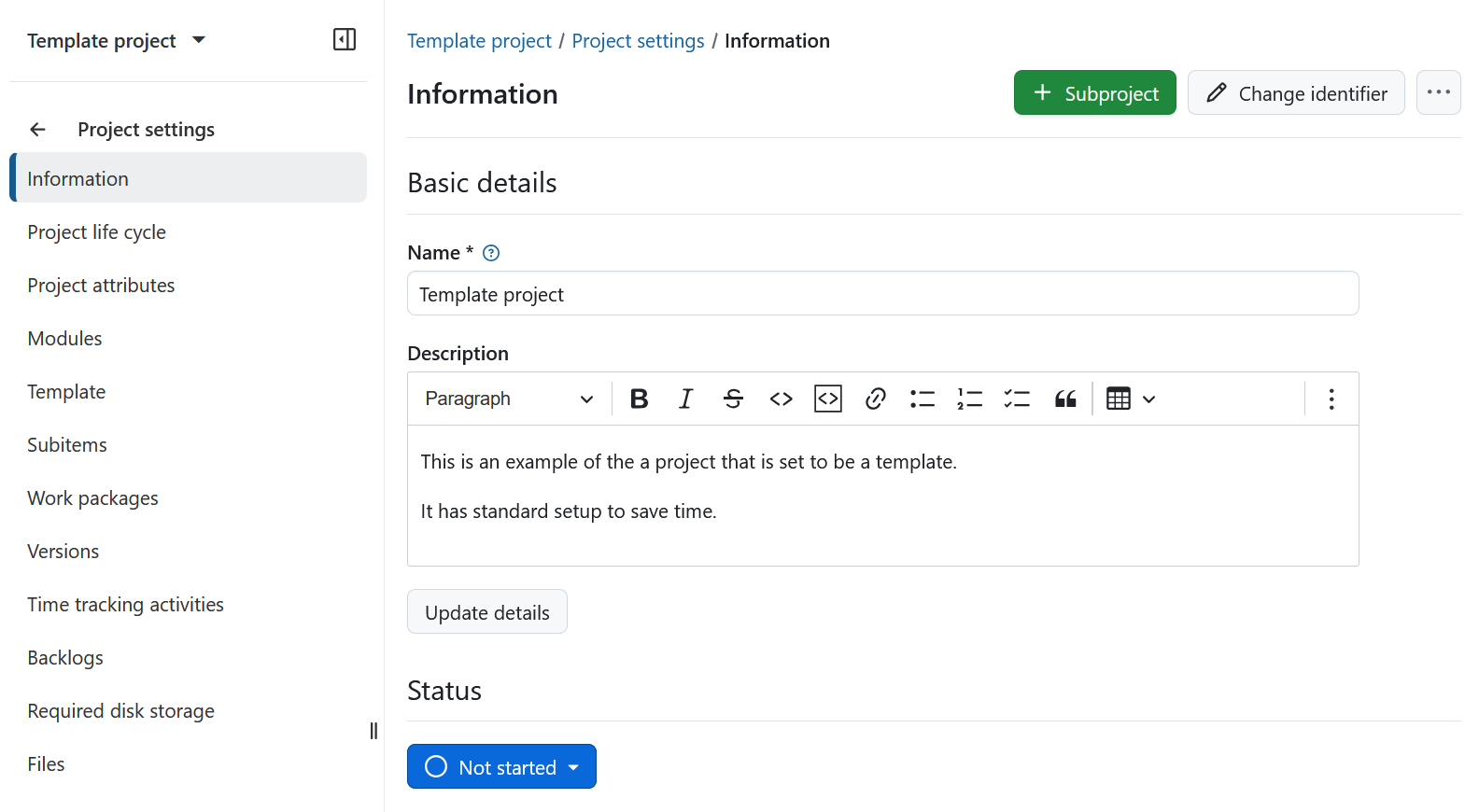The image size is (1479, 812).
Task: Open the Not started status dropdown
Action: pos(501,767)
